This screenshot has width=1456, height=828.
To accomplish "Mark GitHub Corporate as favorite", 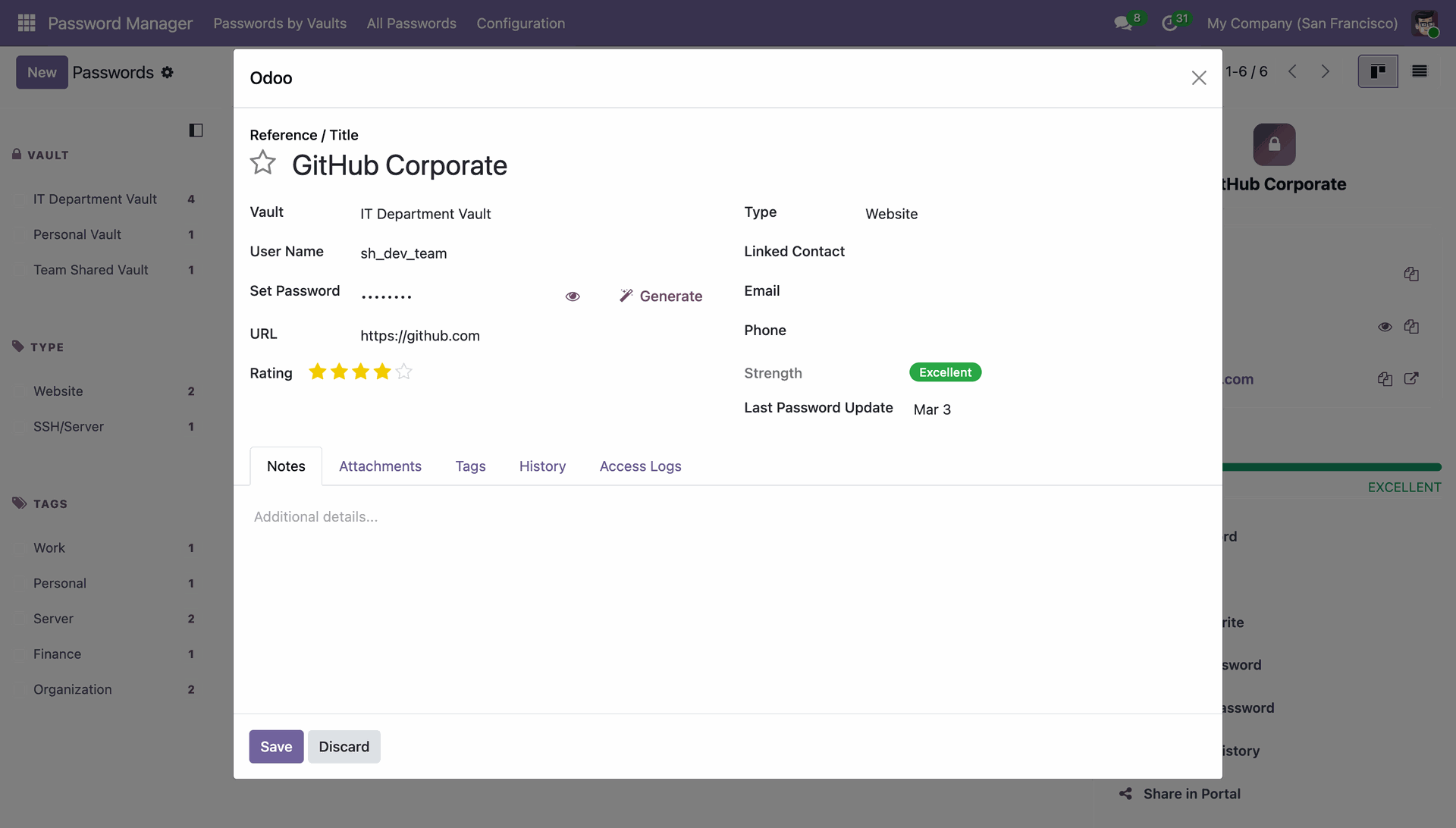I will tap(263, 162).
